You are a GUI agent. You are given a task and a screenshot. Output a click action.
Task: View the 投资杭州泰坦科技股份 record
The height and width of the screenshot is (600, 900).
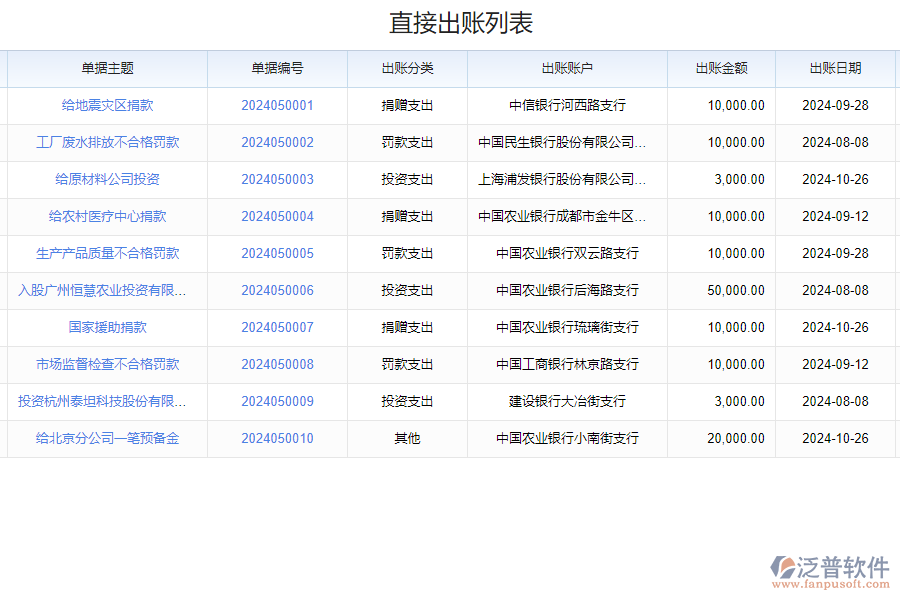(102, 401)
